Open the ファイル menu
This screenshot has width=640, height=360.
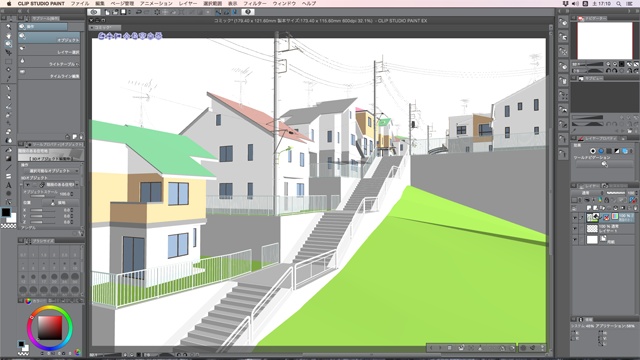coord(80,3)
